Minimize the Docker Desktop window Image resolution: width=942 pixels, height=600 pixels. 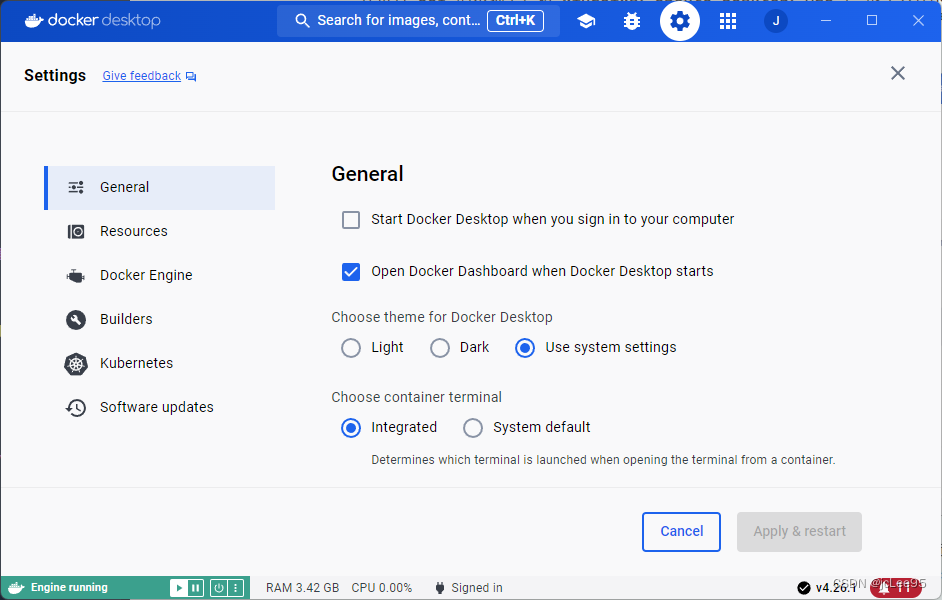point(826,20)
